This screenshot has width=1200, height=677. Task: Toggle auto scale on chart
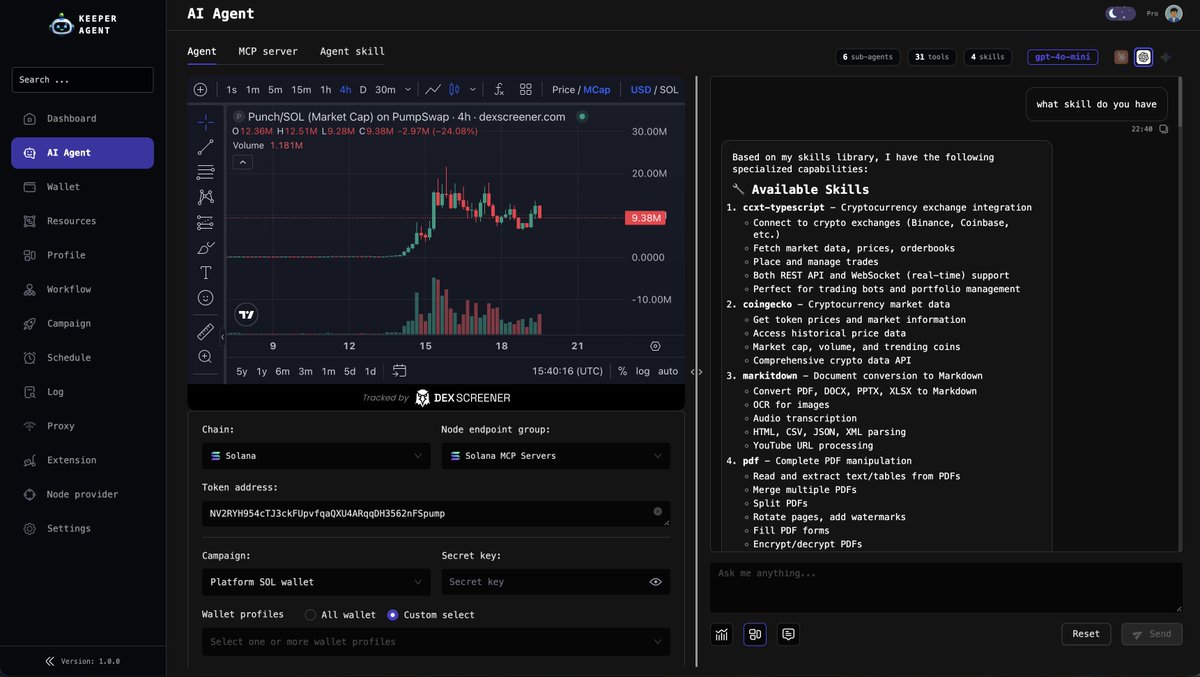[x=667, y=371]
